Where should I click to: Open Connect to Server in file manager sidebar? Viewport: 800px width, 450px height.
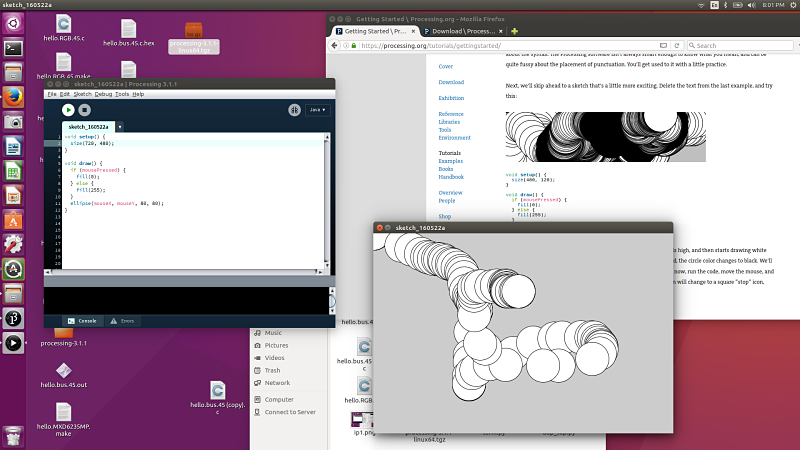pos(290,412)
